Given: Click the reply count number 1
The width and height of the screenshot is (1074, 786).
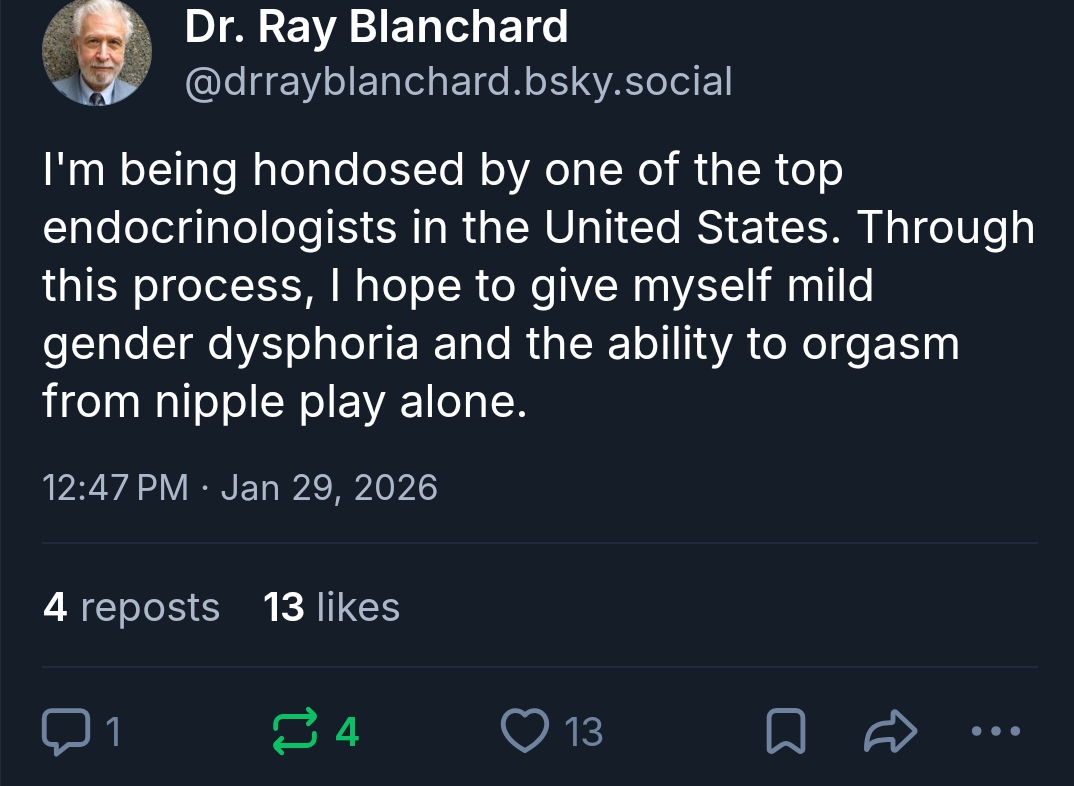Looking at the screenshot, I should pyautogui.click(x=113, y=733).
